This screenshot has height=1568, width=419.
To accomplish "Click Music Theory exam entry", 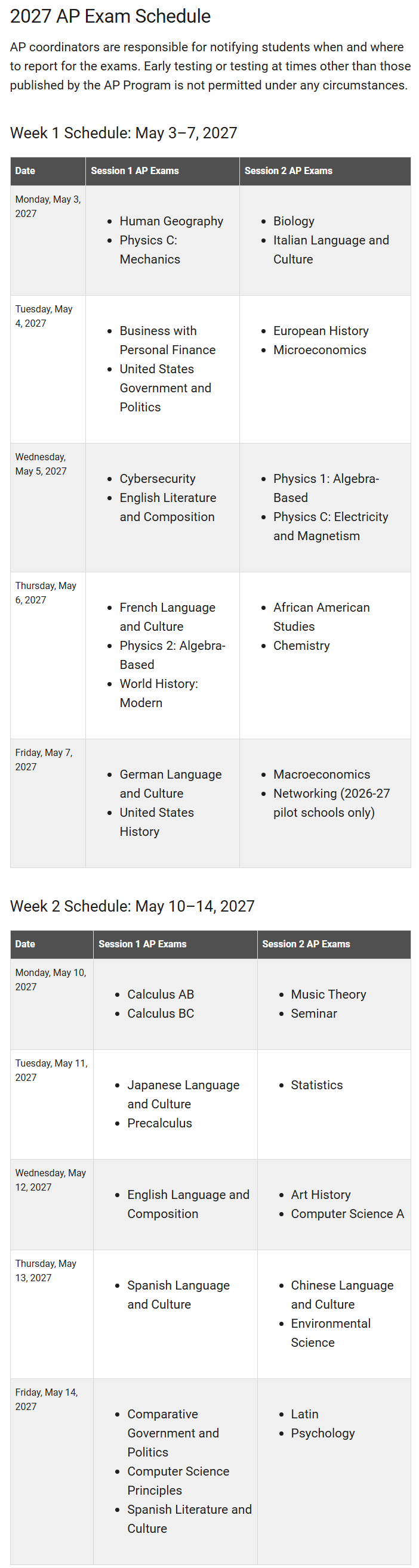I will 328,993.
